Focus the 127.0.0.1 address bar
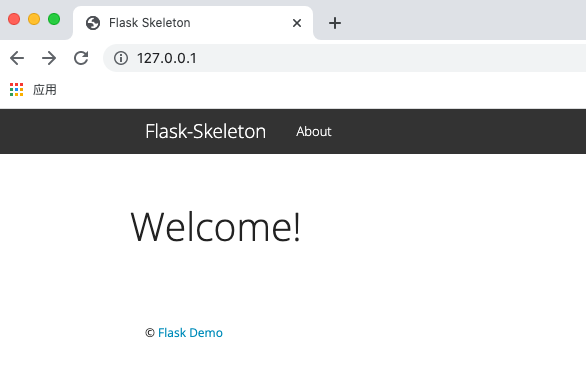 point(345,58)
